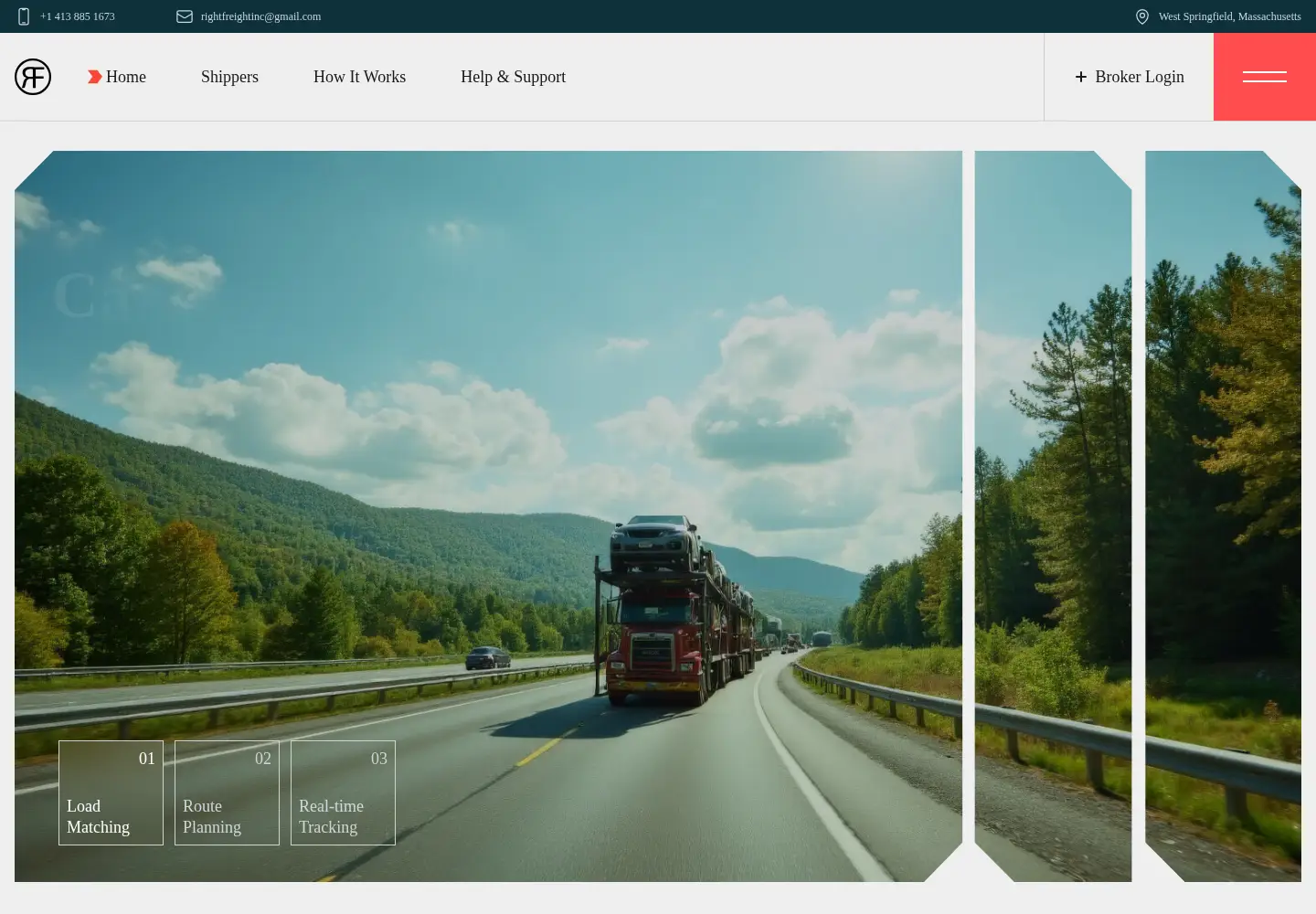
Task: Click the envelope email icon
Action: coord(185,16)
